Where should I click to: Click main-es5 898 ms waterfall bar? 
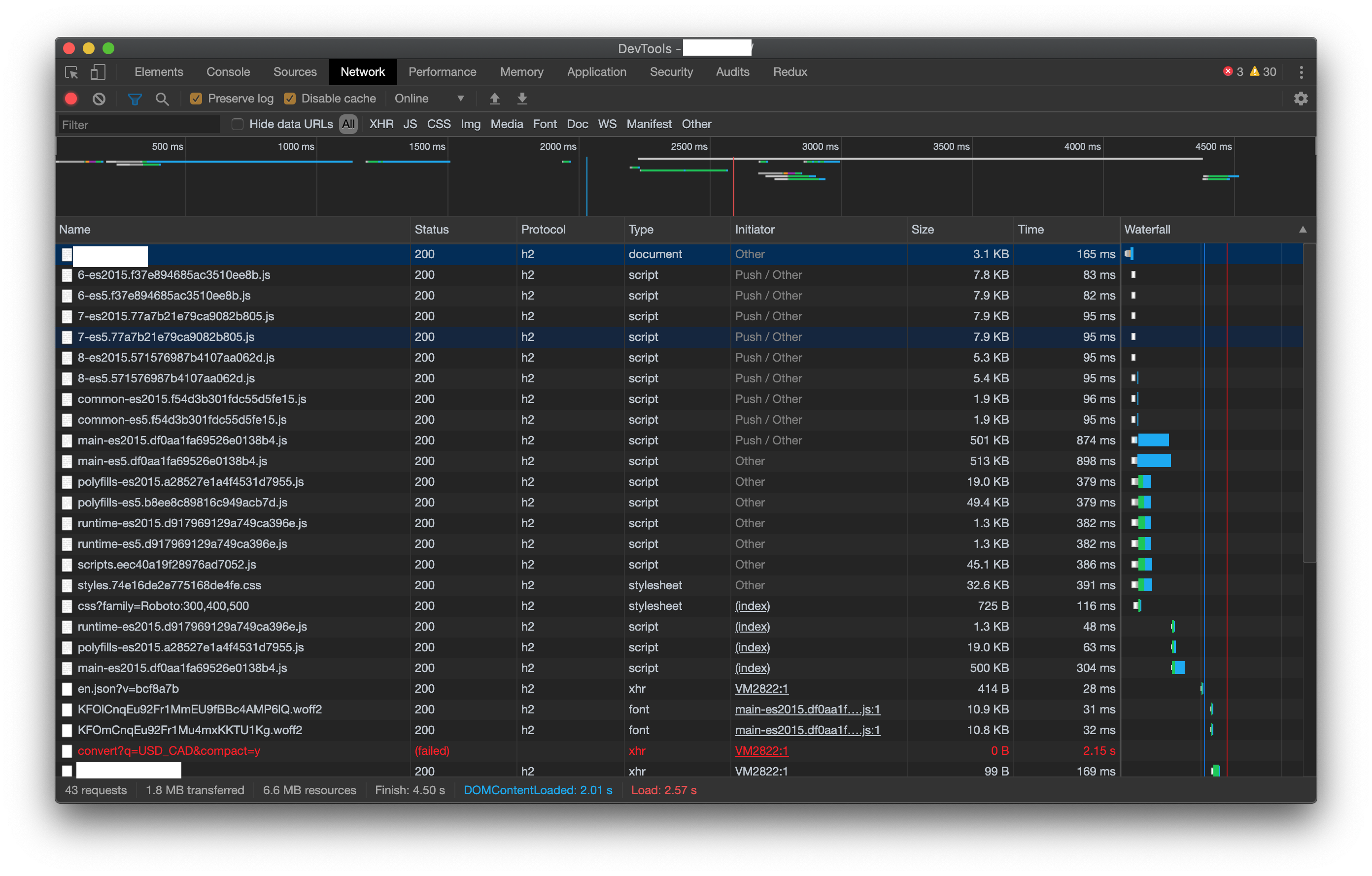click(1154, 461)
